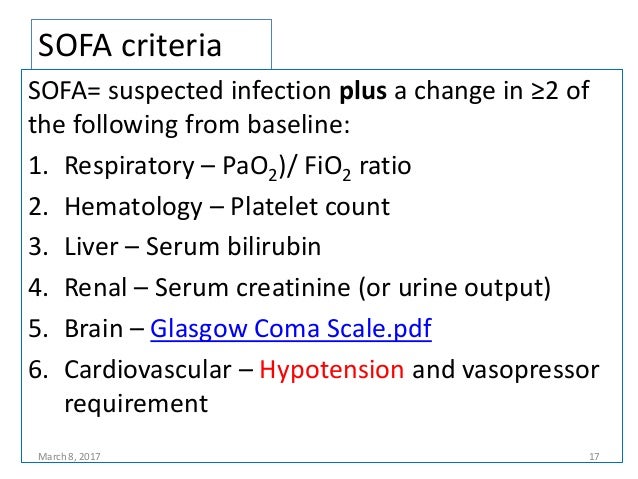Viewport: 638px width, 479px height.
Task: Click the text following from baseline
Action: [x=212, y=125]
